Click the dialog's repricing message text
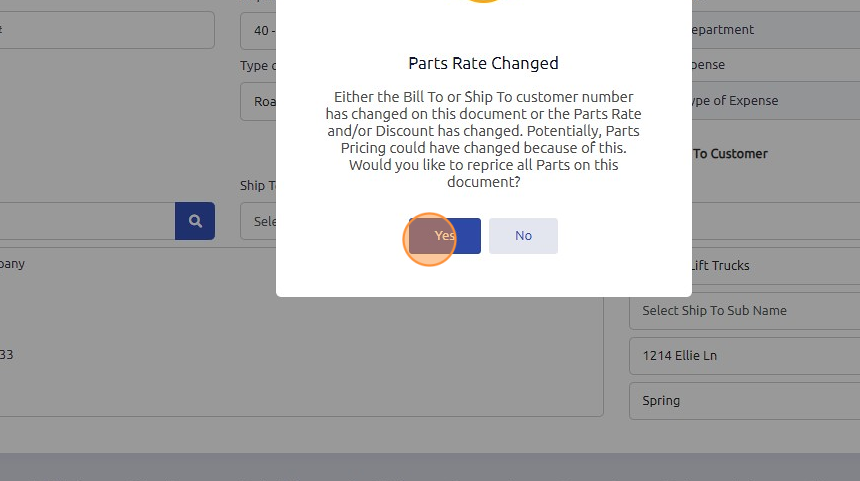The width and height of the screenshot is (860, 481). pyautogui.click(x=483, y=139)
